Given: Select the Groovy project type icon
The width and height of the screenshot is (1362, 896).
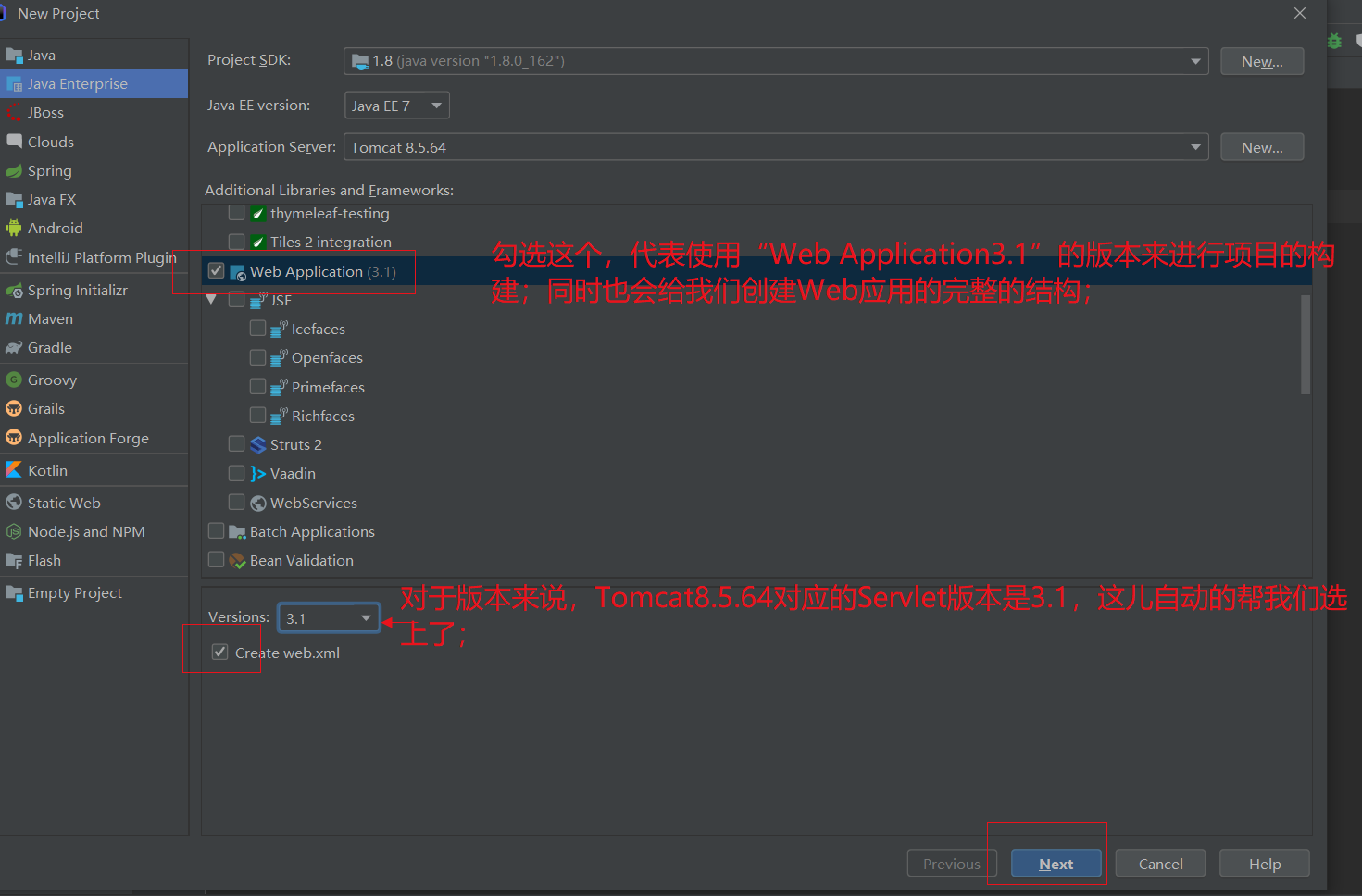Looking at the screenshot, I should coord(15,380).
